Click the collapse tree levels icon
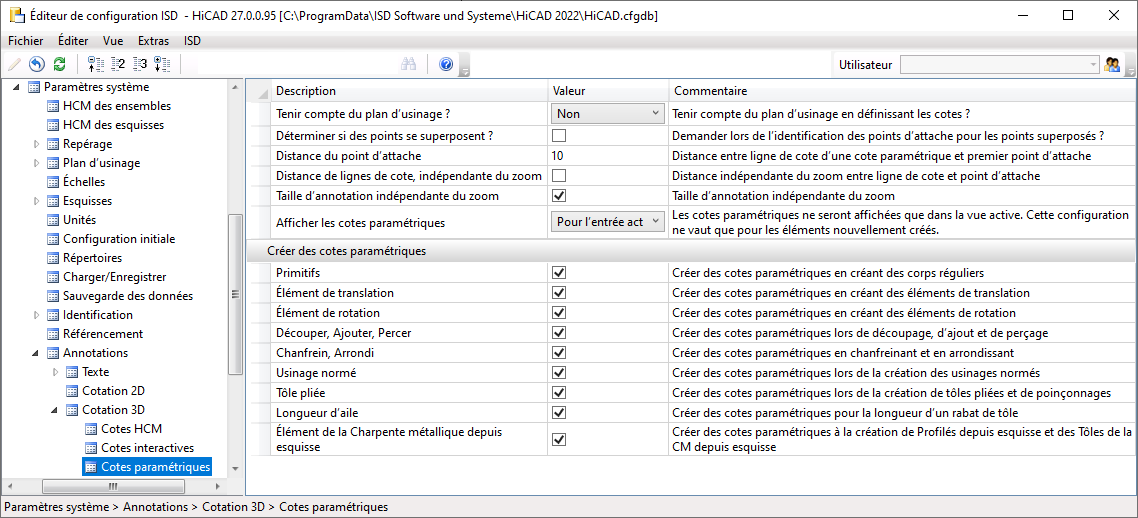 point(95,65)
